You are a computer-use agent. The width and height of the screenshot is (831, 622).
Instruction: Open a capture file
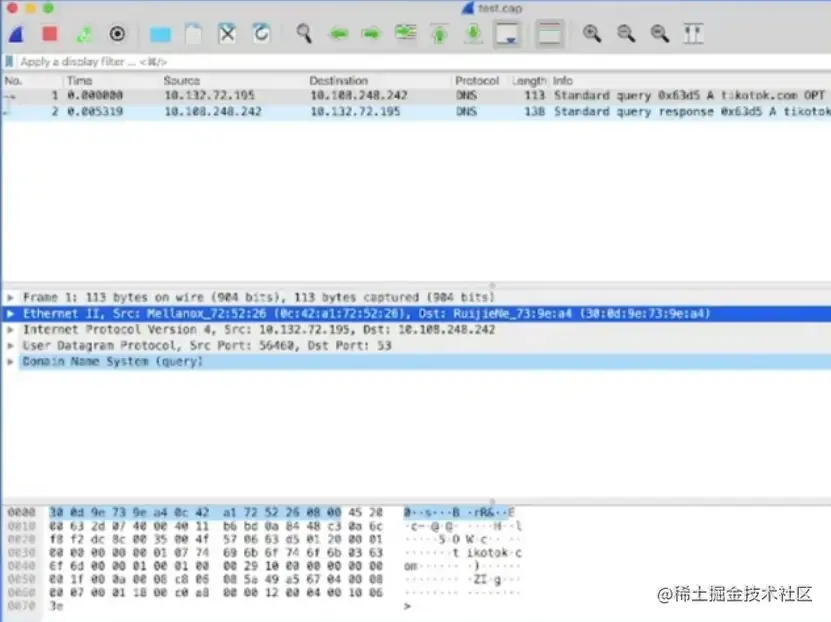(160, 34)
